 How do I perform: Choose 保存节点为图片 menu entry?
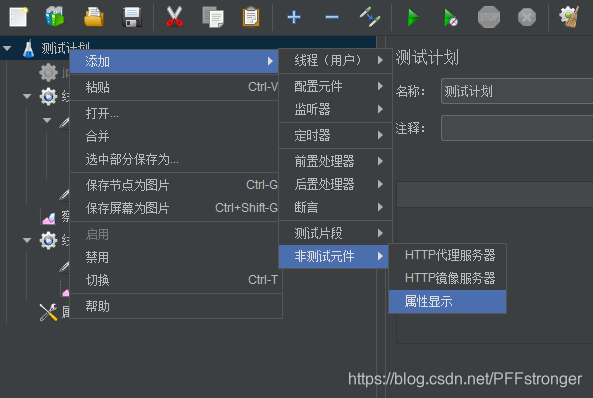174,185
